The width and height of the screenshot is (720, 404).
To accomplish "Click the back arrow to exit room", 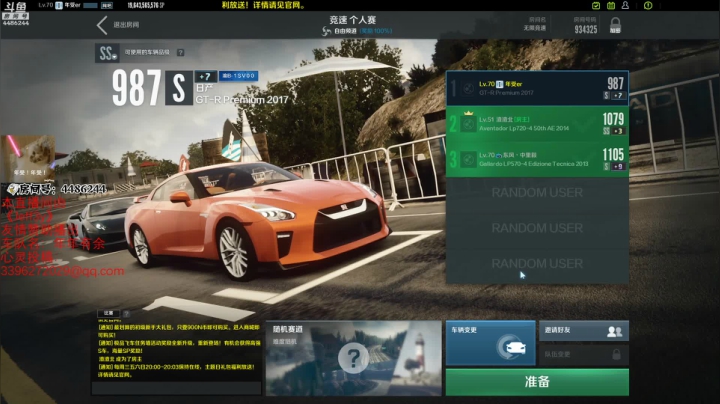I will click(x=102, y=25).
